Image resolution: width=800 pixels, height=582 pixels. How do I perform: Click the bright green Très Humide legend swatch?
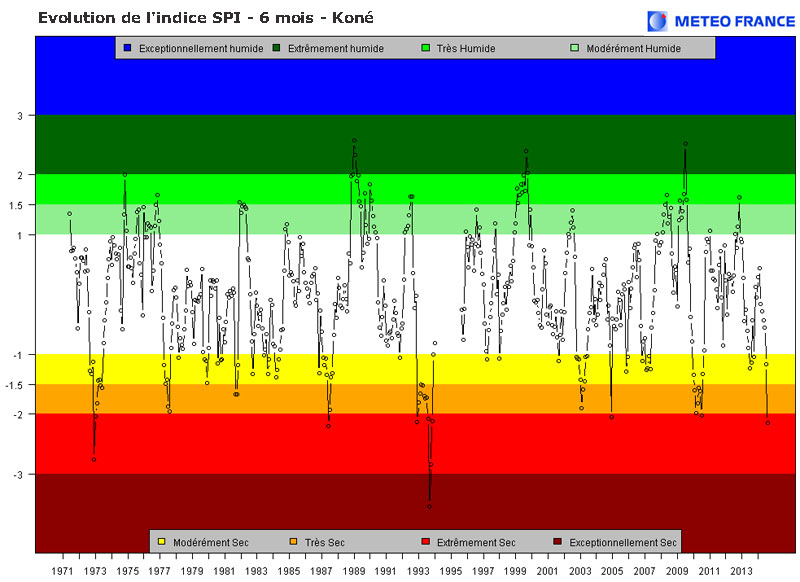(x=426, y=48)
